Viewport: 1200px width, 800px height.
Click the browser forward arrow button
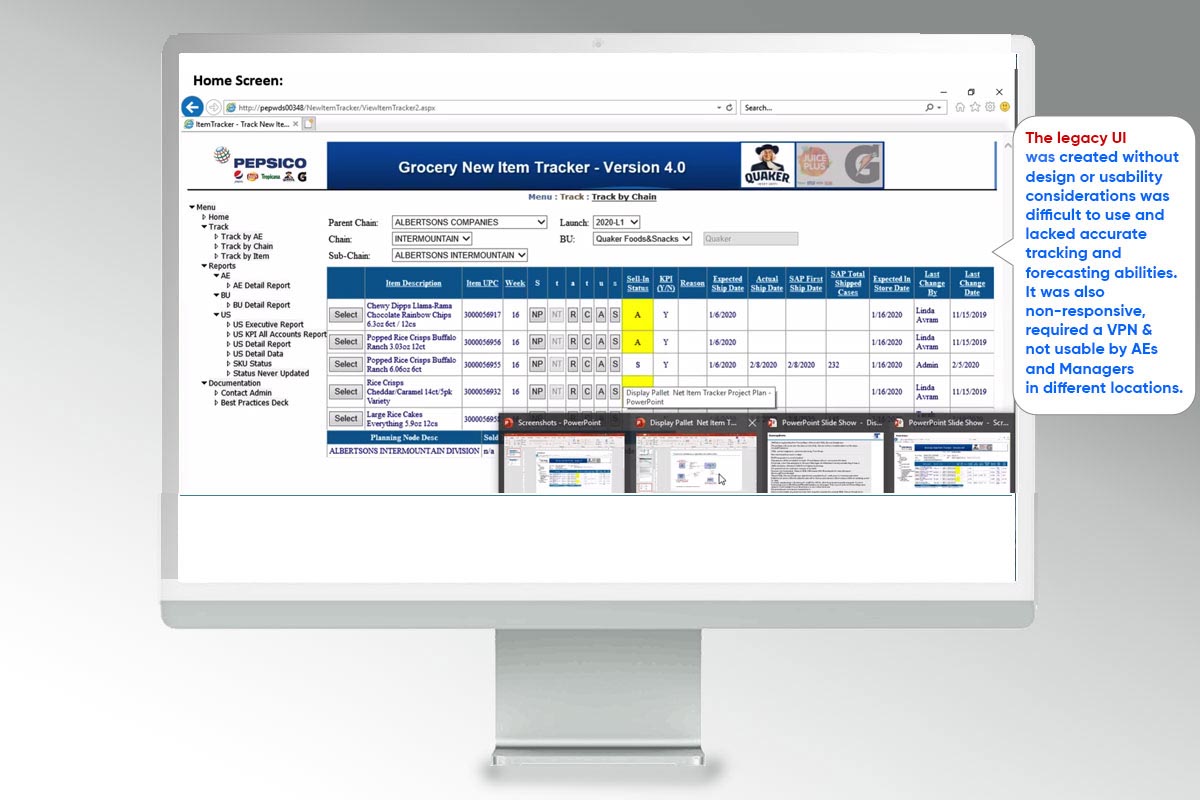coord(214,107)
